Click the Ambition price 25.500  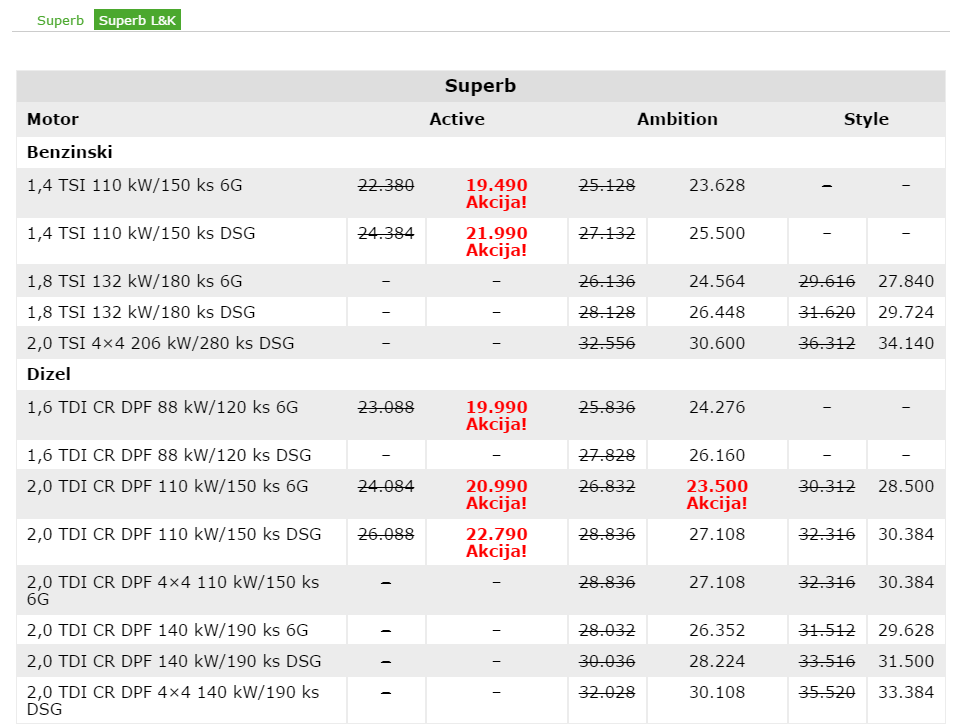point(717,233)
